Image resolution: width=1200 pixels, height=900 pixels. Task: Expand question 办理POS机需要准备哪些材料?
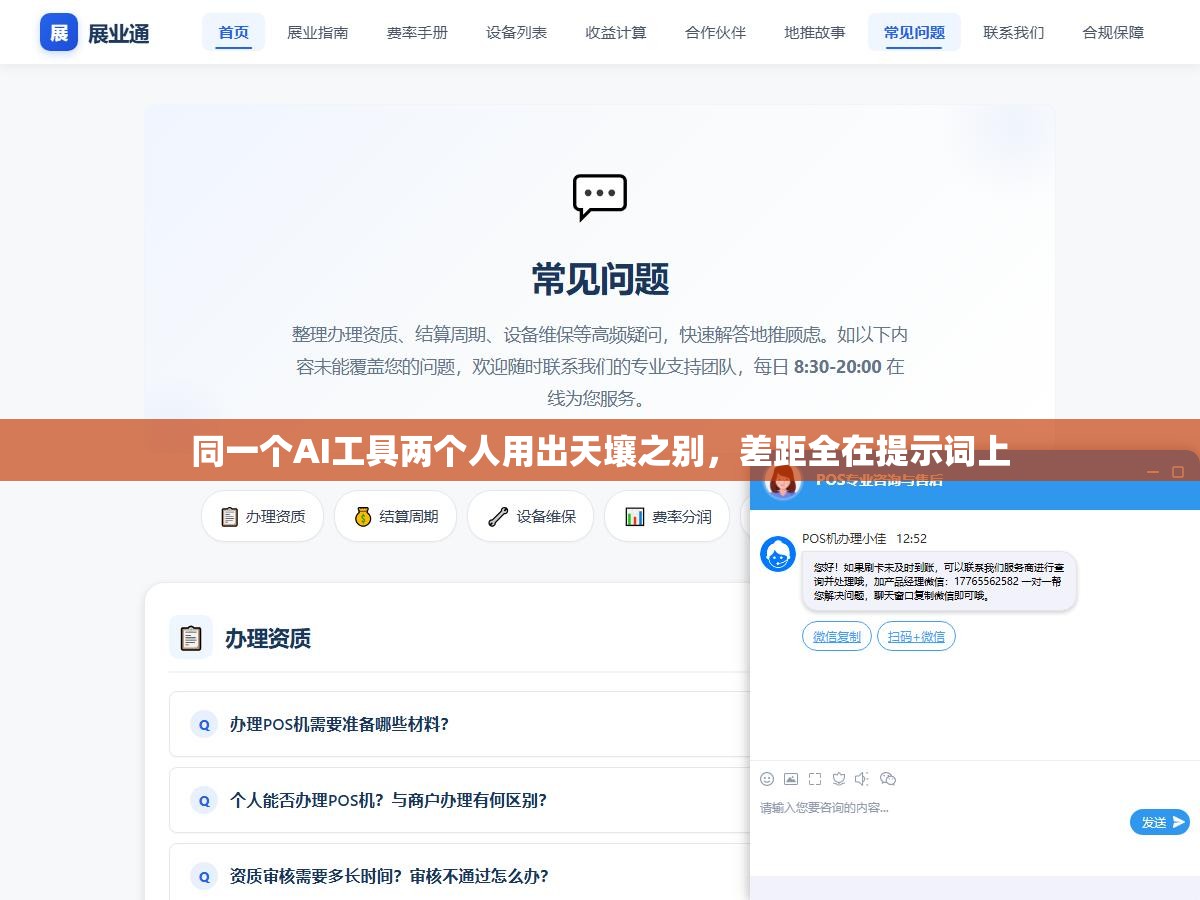459,724
